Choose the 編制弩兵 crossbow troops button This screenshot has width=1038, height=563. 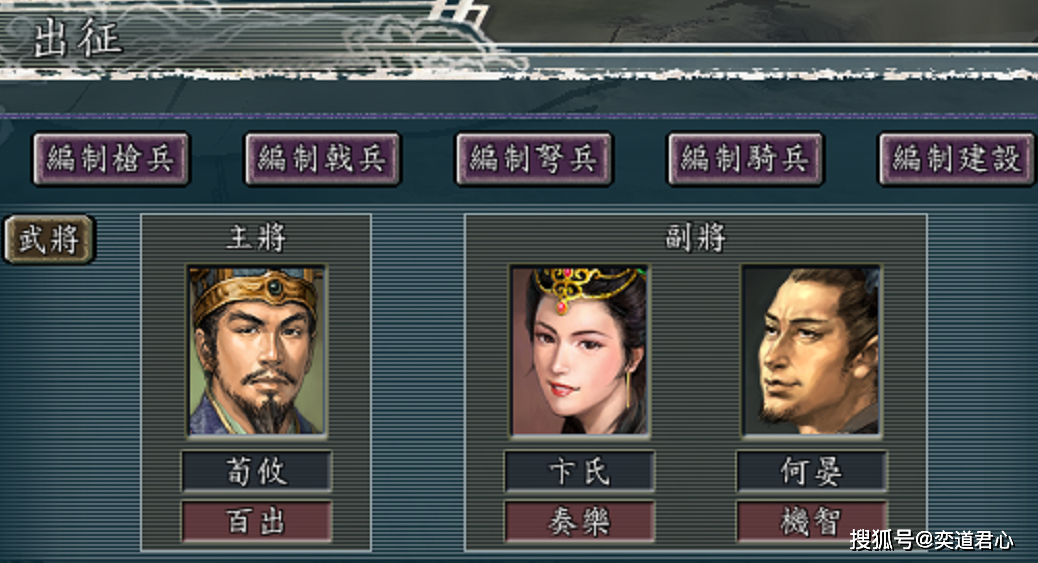(x=534, y=159)
